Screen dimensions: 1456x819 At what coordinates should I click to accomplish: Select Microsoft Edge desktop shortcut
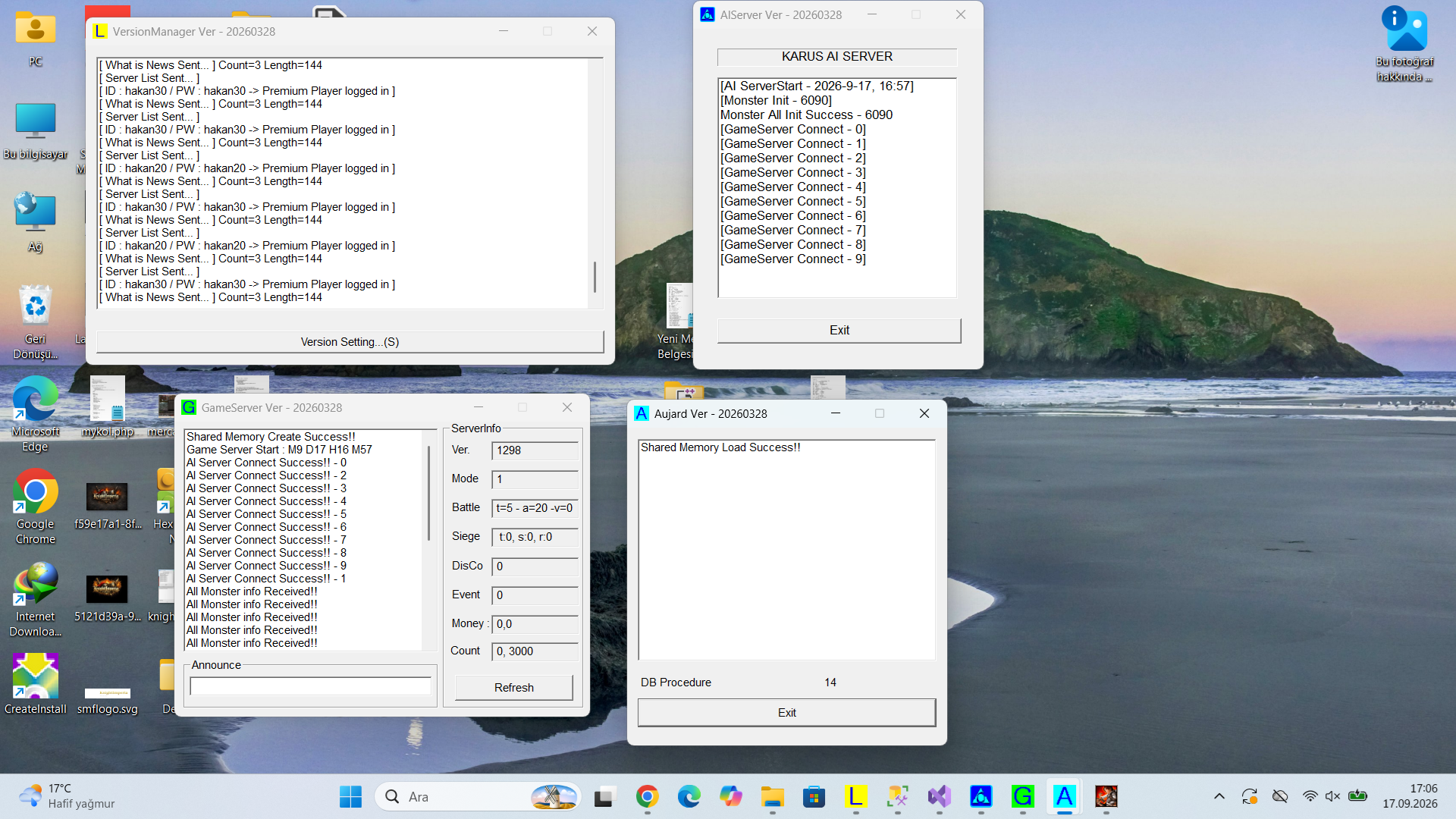point(35,414)
